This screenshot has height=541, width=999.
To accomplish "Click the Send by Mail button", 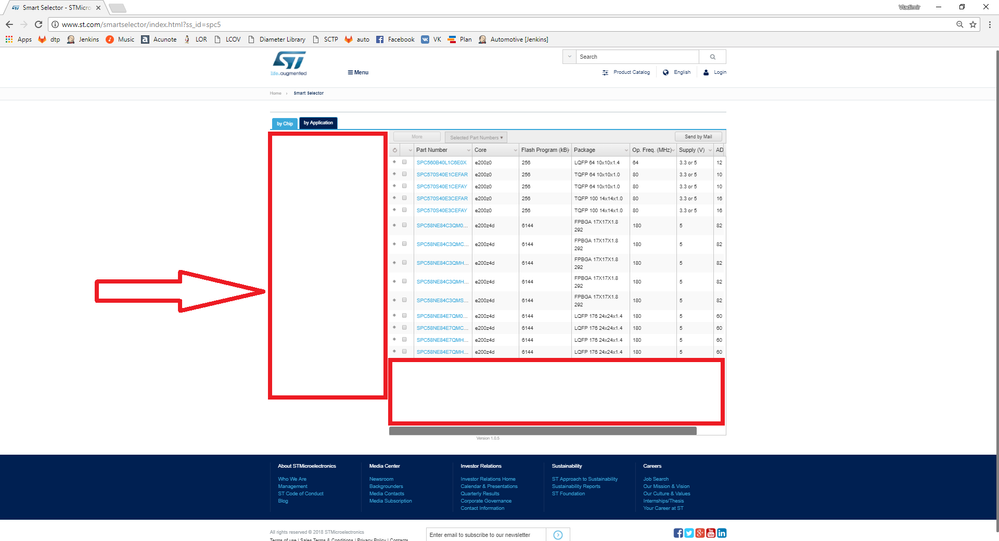I will (698, 137).
